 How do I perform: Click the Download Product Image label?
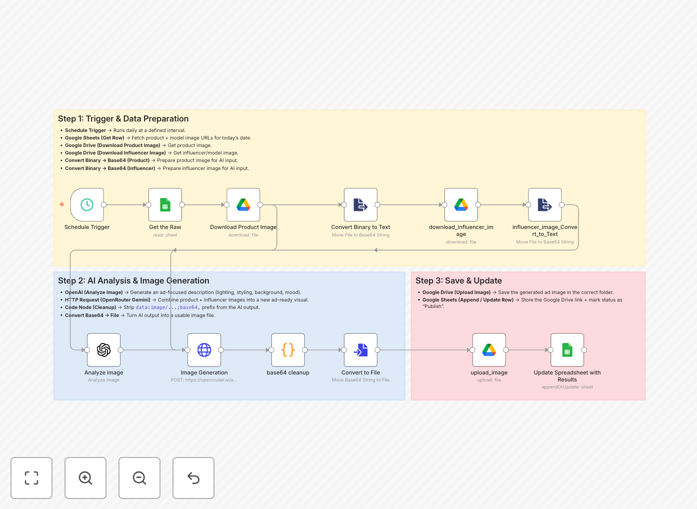coord(243,227)
